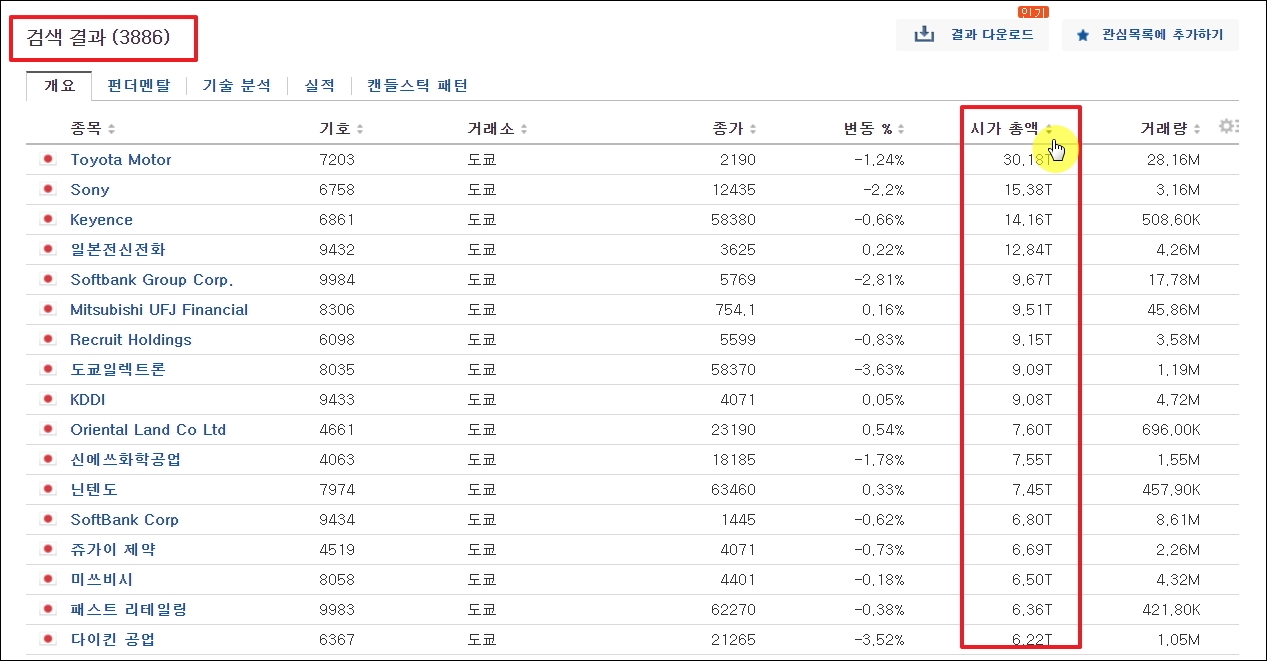Click the Japan flag beside Toyota Motor
The image size is (1267, 661).
46,160
